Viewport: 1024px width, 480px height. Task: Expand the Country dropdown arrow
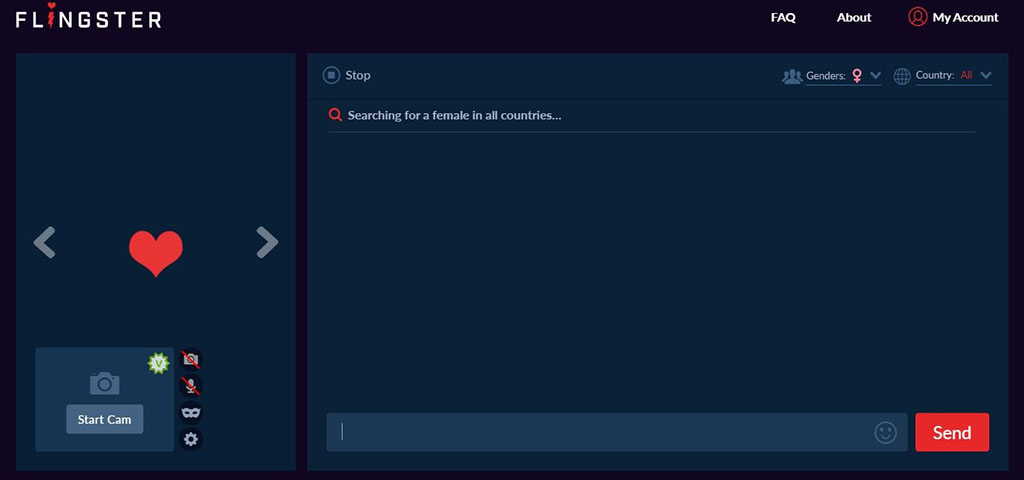pos(986,75)
